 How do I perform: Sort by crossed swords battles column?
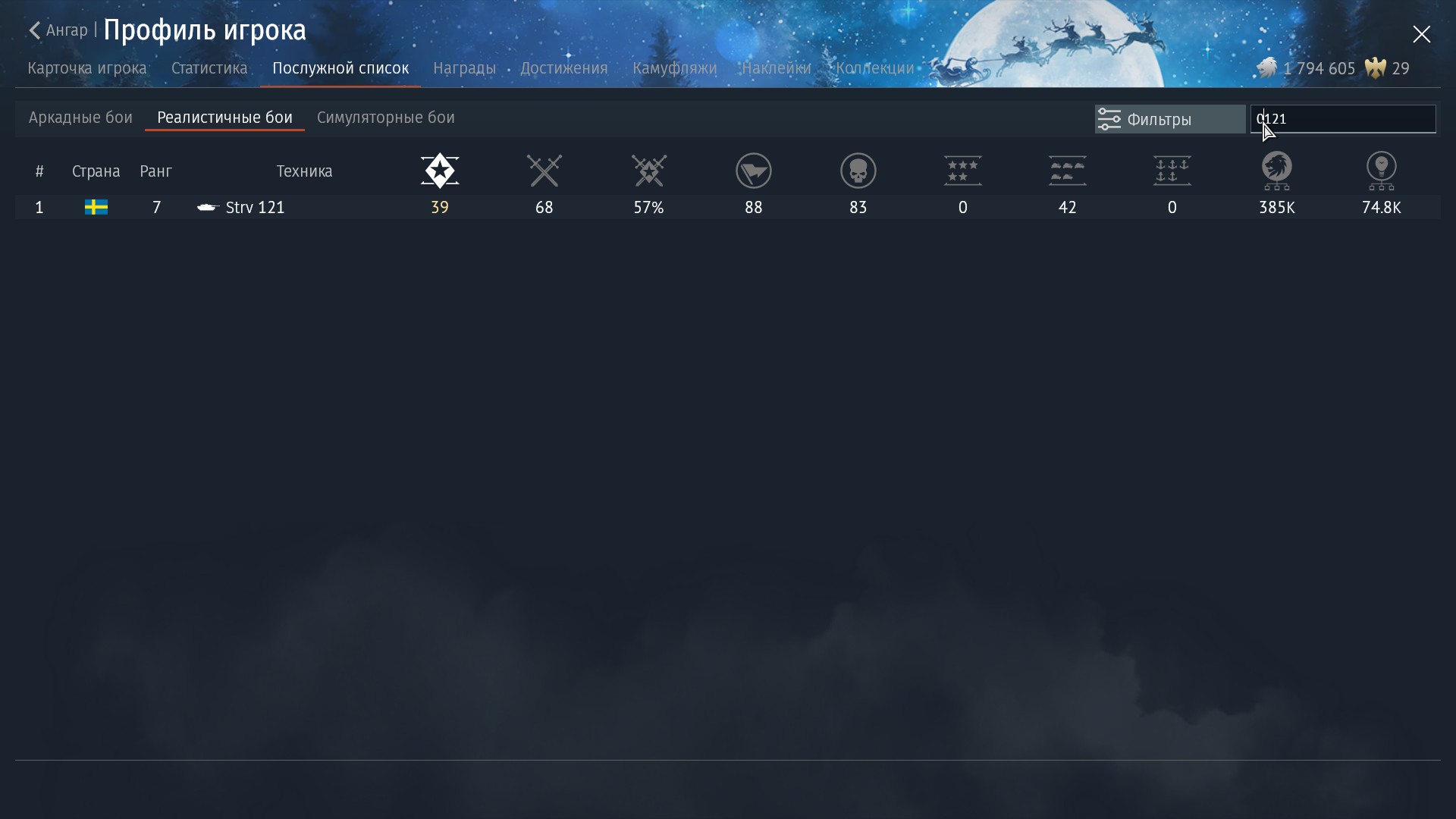(x=544, y=171)
